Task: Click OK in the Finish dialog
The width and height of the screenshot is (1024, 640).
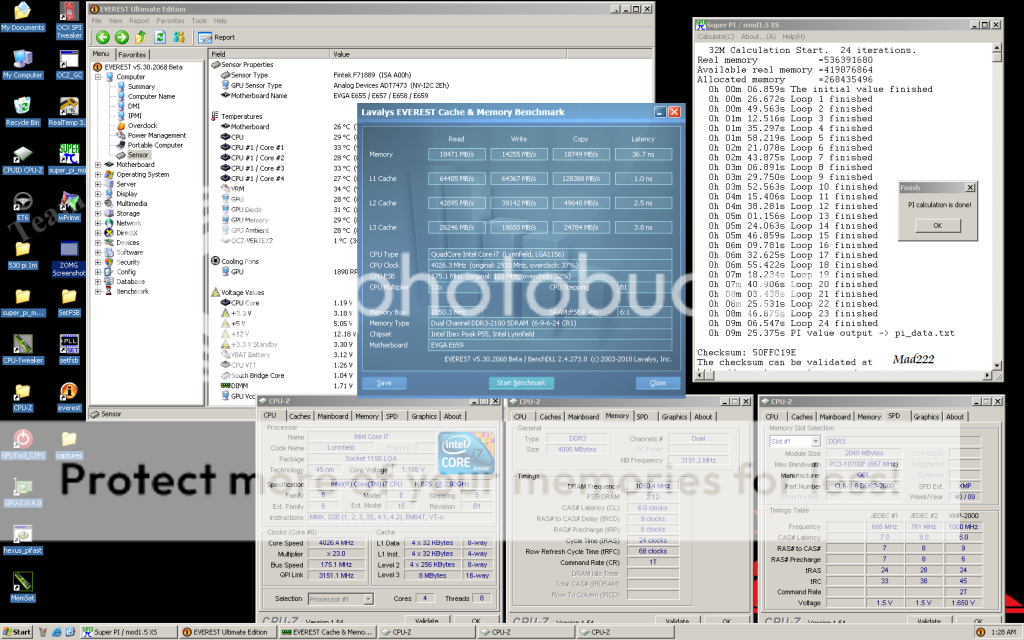Action: tap(936, 225)
